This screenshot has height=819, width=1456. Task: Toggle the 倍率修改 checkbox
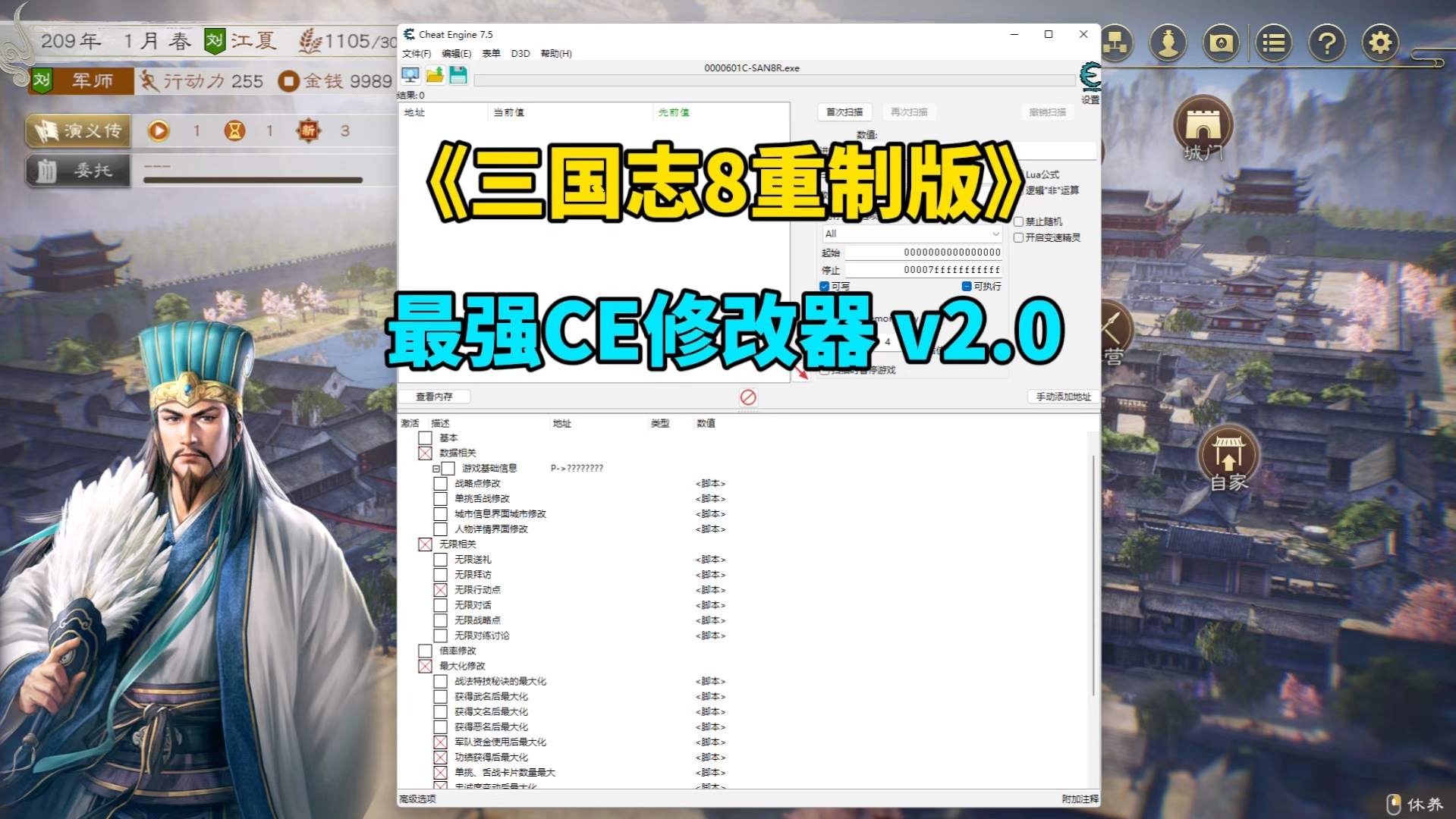click(x=425, y=651)
